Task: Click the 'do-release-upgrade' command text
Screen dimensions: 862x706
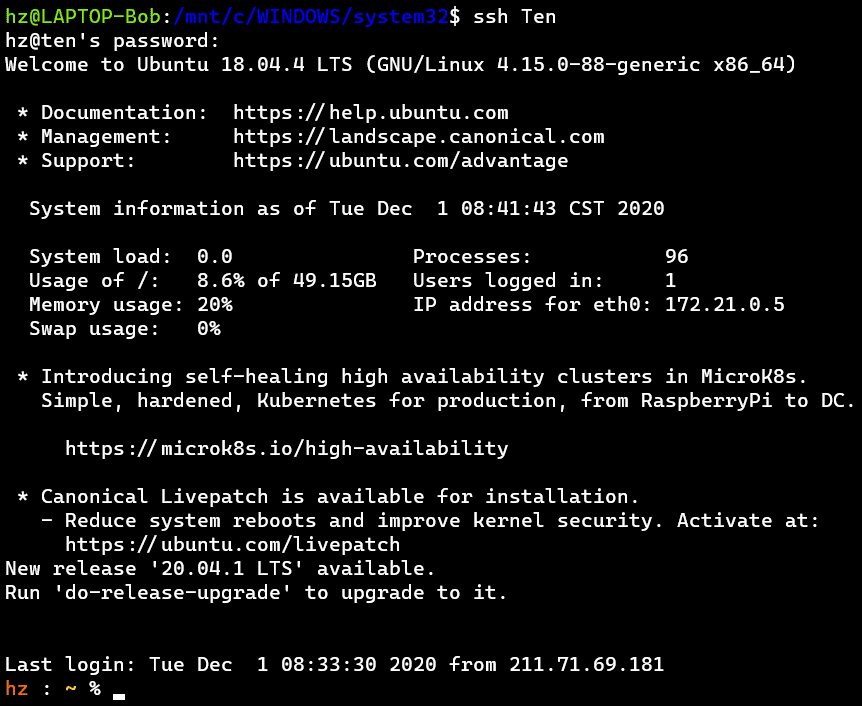Action: 173,593
